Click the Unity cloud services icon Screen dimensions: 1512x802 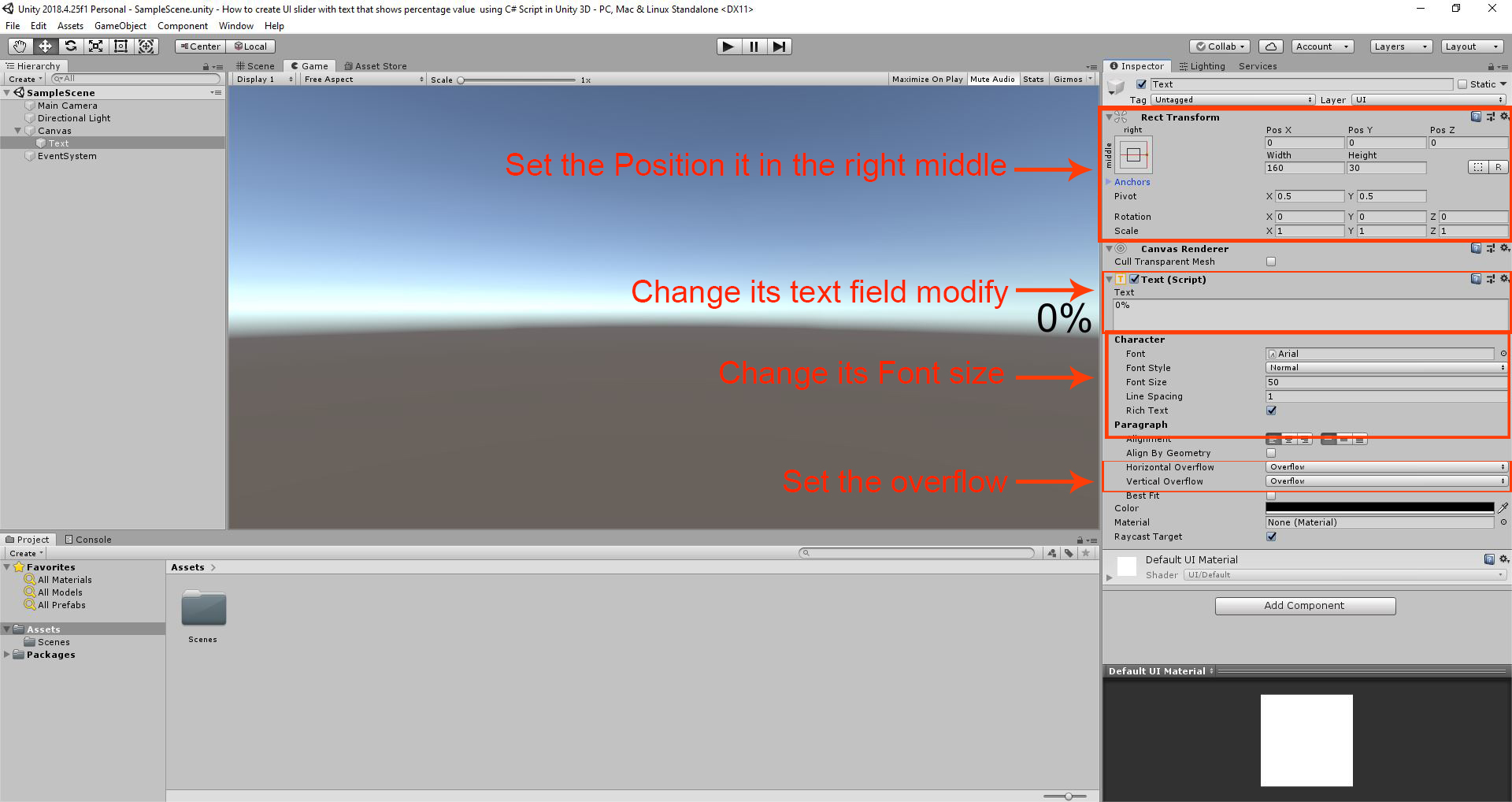(1270, 46)
